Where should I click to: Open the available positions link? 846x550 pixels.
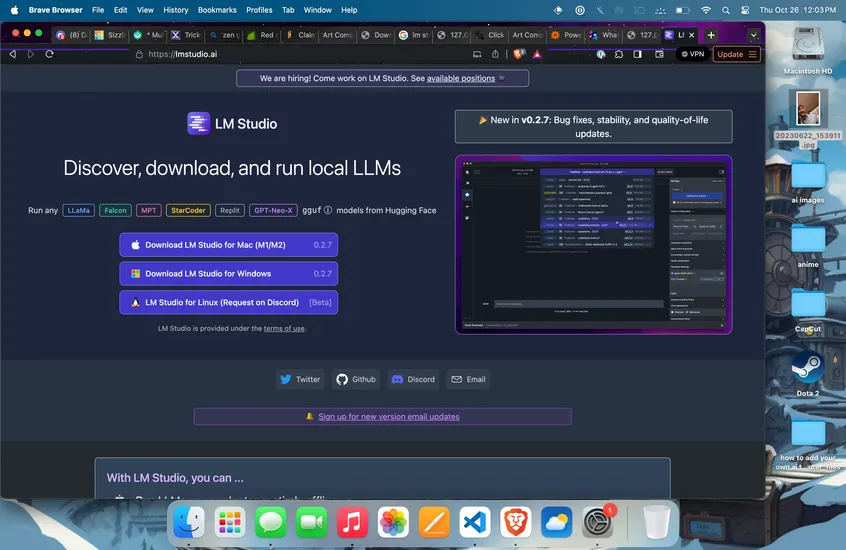(x=461, y=78)
